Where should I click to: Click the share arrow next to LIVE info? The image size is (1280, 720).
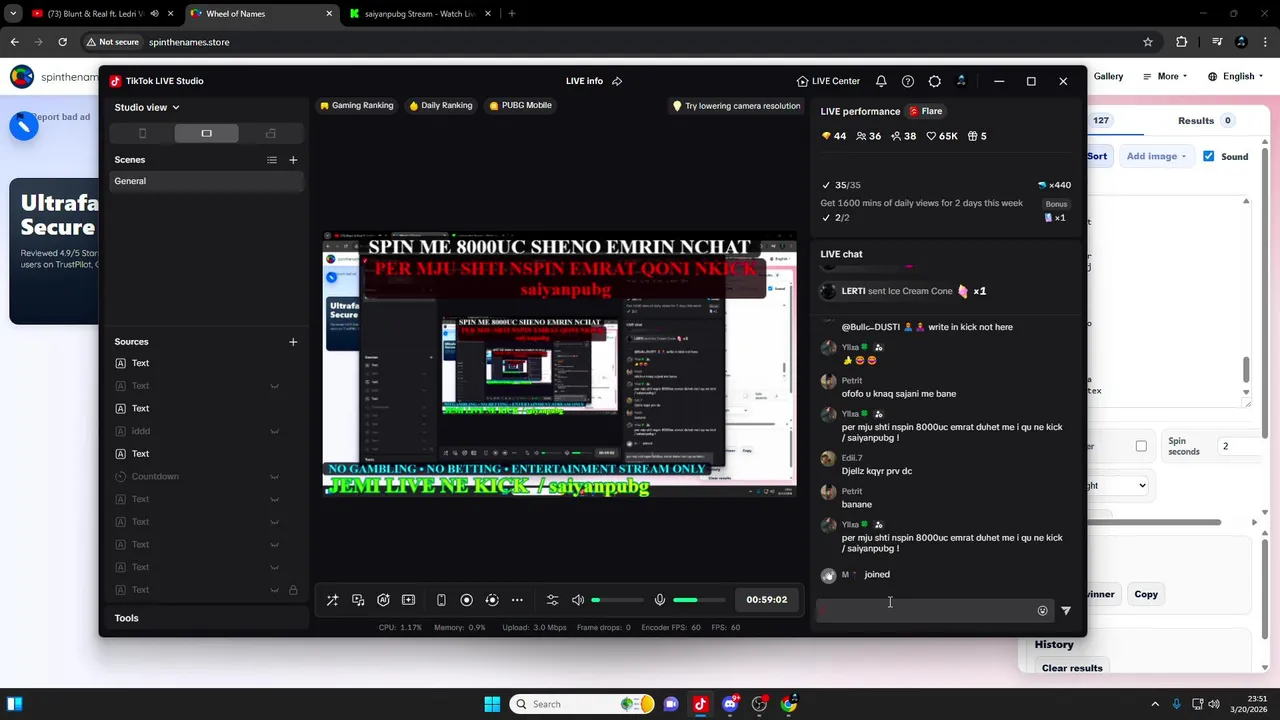pyautogui.click(x=617, y=81)
